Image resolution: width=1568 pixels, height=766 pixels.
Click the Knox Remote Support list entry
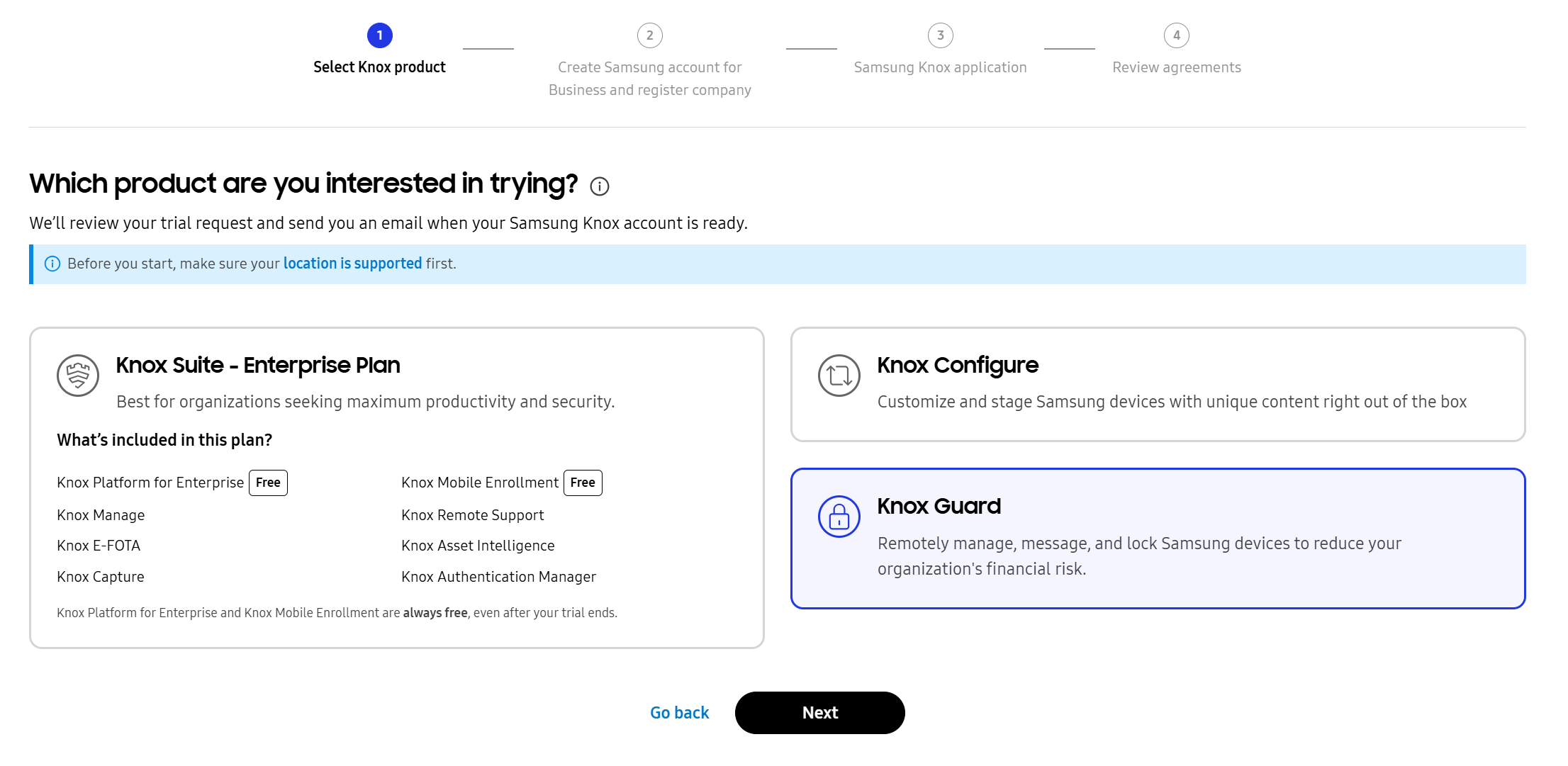[472, 515]
